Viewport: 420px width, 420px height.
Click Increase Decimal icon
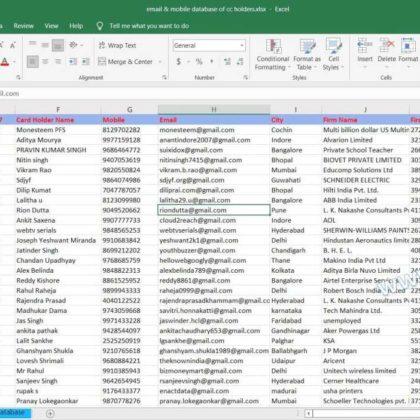227,62
